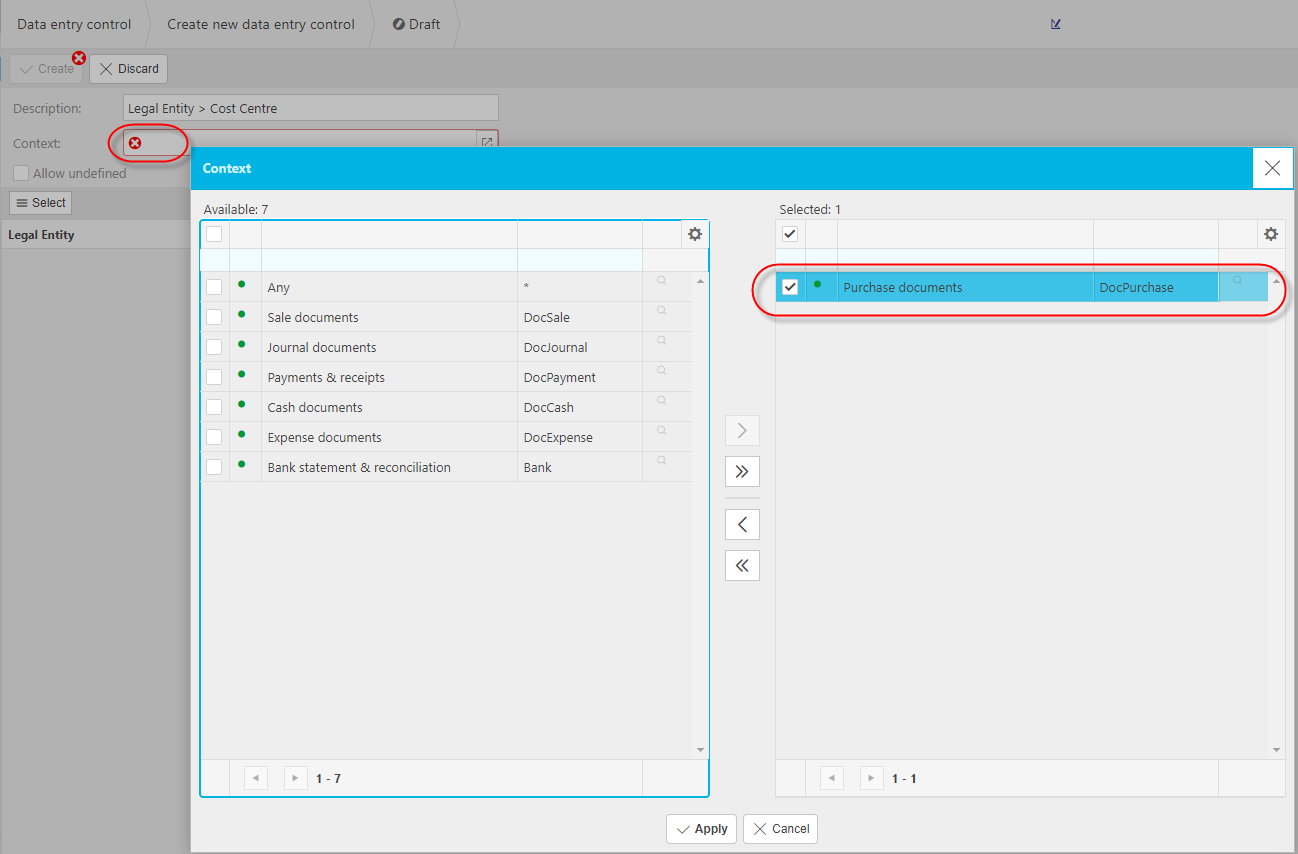Click magnifier icon in Bank statement row
Screen dimensions: 1298x854
point(661,461)
